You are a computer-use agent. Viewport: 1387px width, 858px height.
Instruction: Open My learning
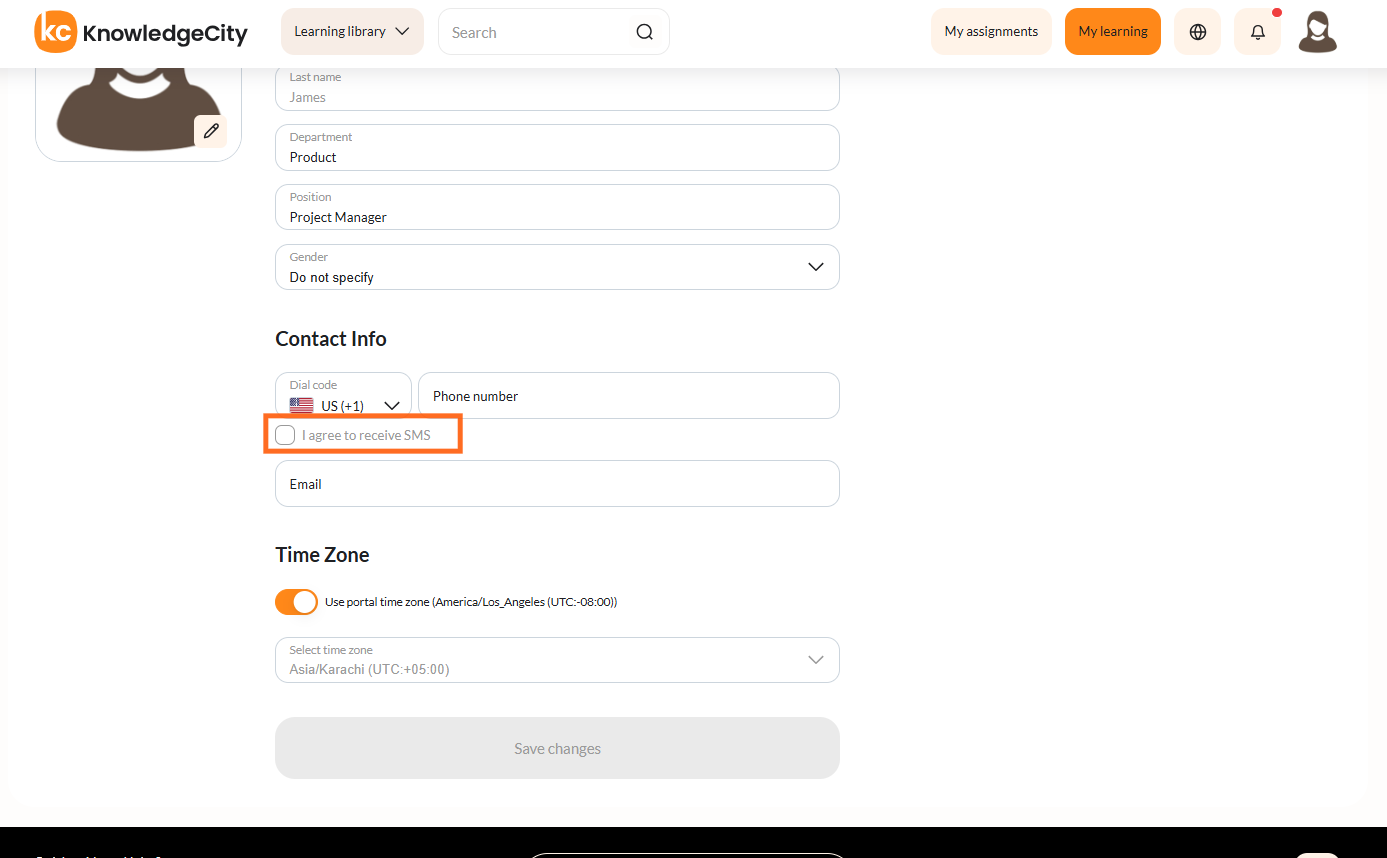tap(1113, 32)
